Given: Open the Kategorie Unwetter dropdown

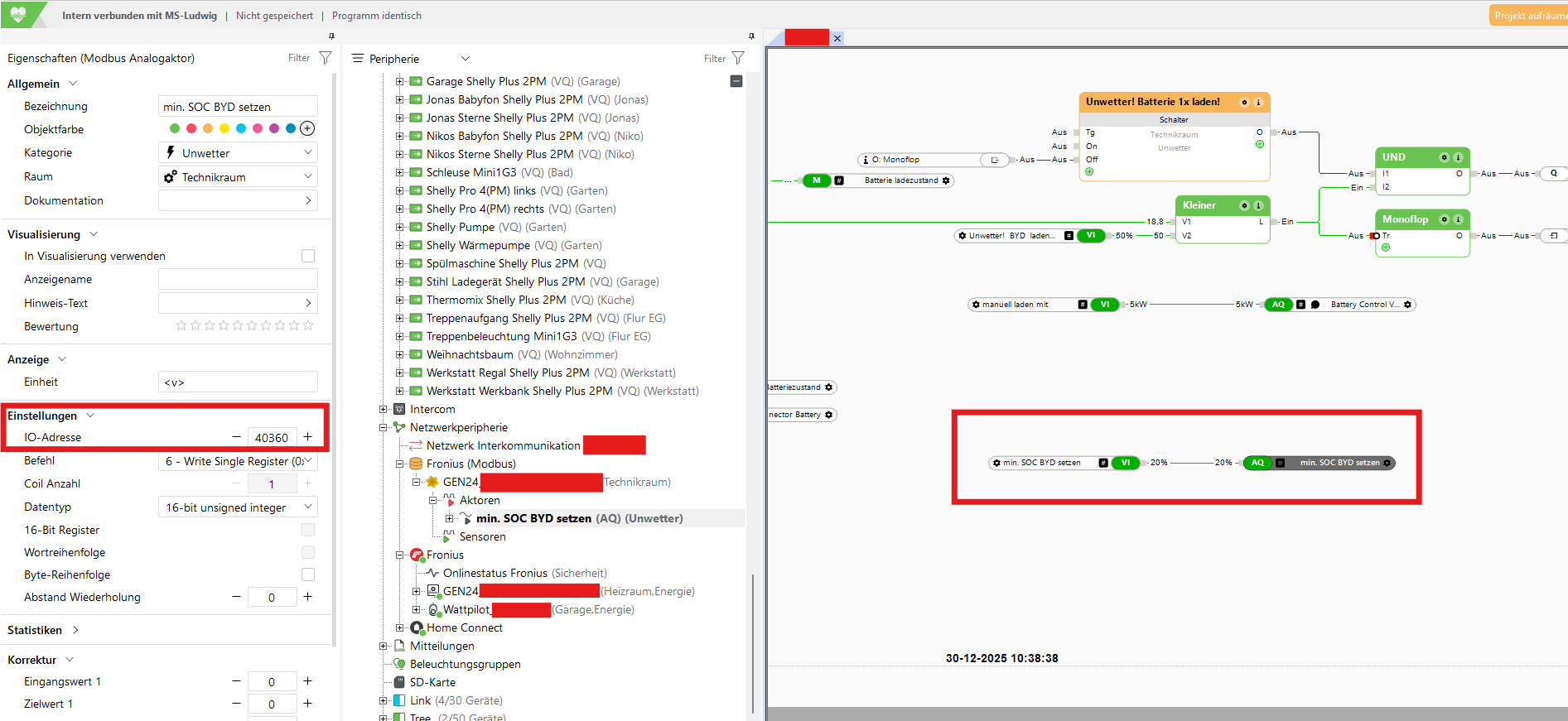Looking at the screenshot, I should 238,153.
